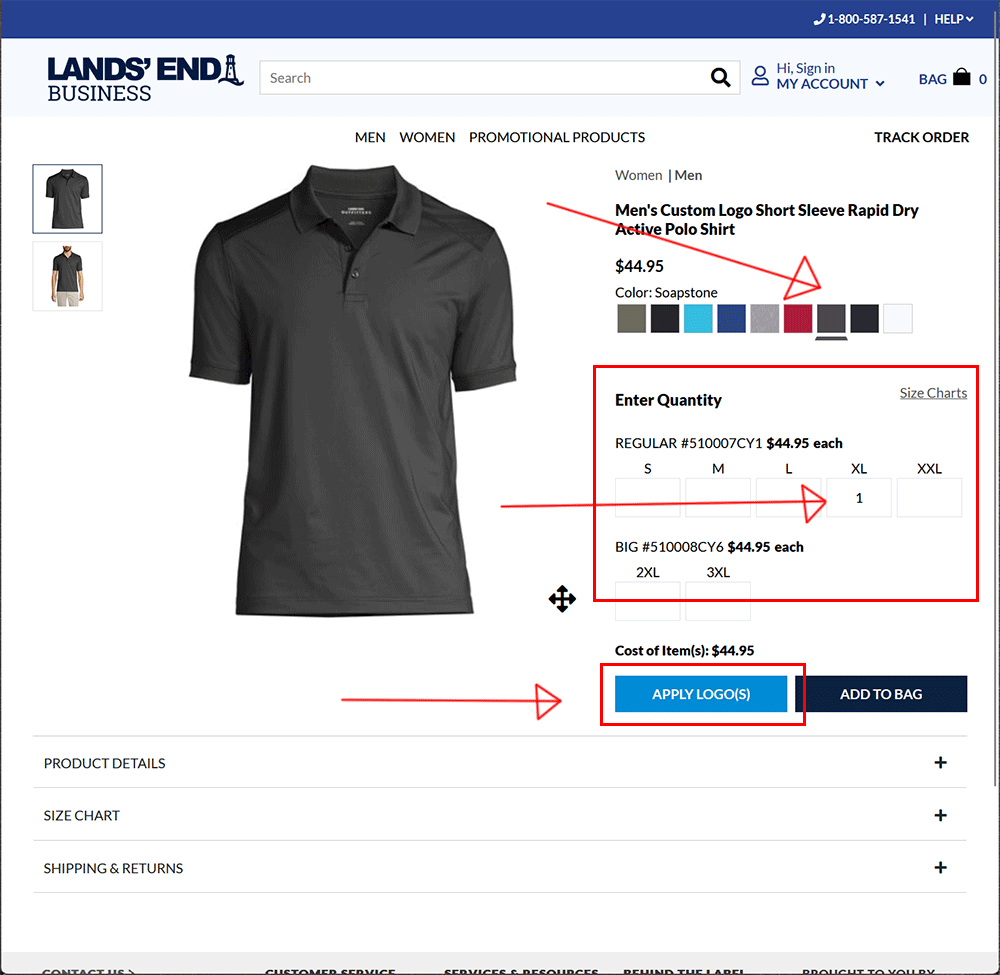Screen dimensions: 1000x975
Task: Select the white color swatch
Action: tap(897, 318)
